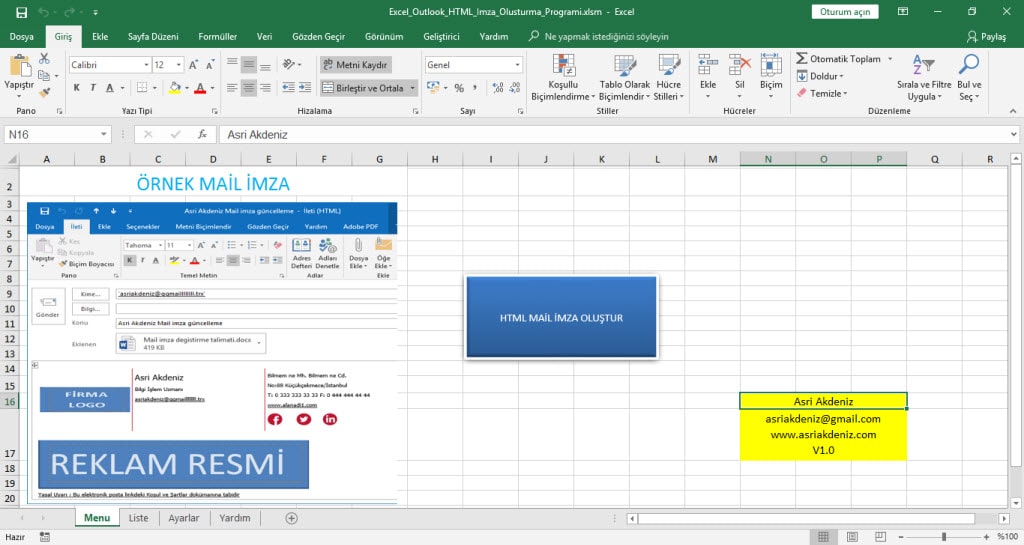
Task: Click the Paste (Yapıştır) clipboard icon
Action: coord(20,66)
